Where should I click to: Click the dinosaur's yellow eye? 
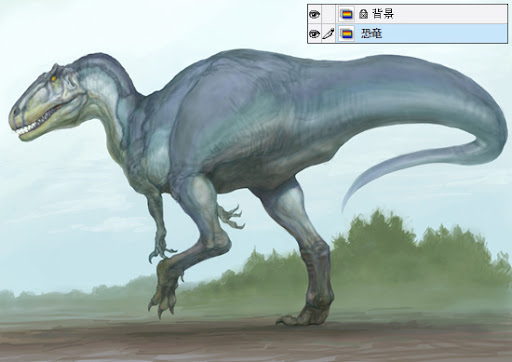point(53,79)
